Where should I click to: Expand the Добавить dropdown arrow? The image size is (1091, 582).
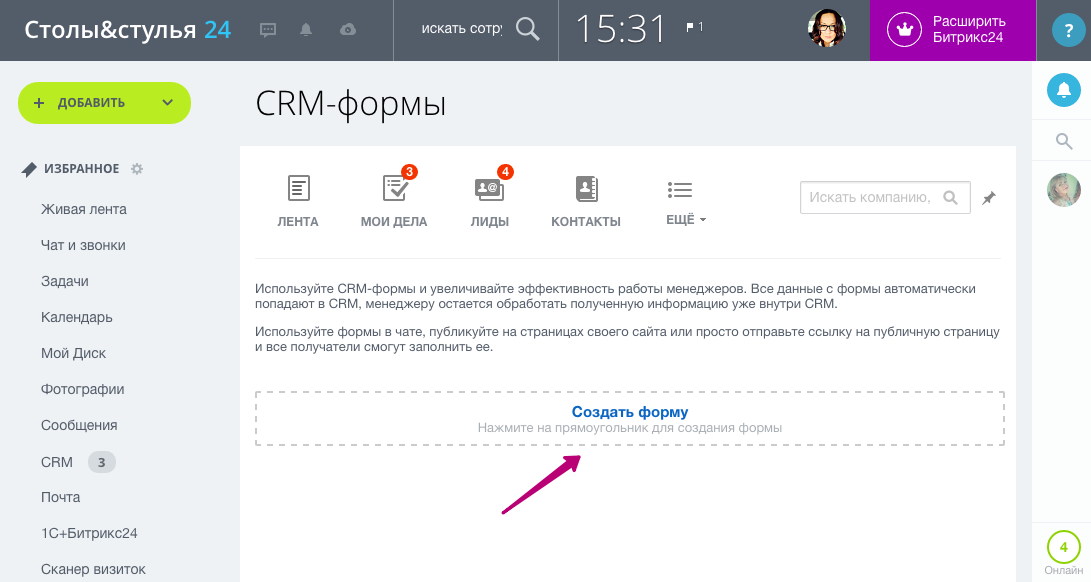point(168,102)
